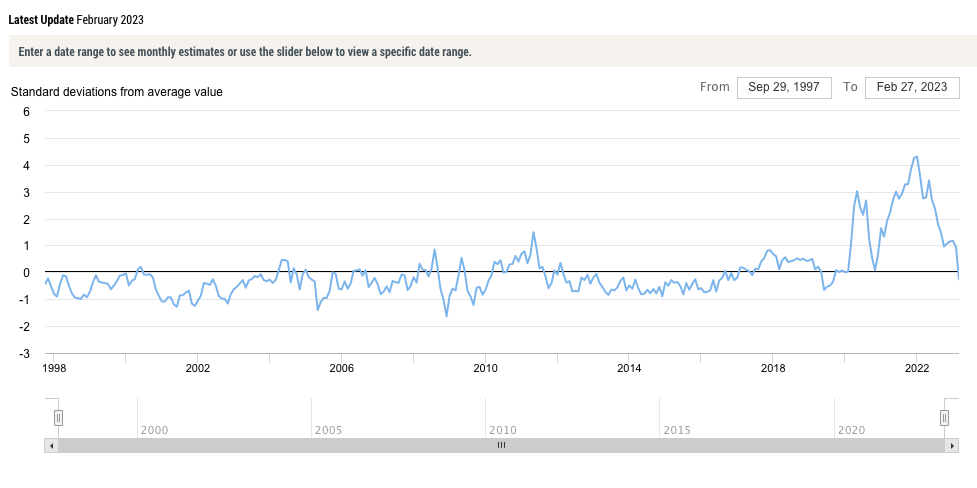977x488 pixels.
Task: Click the Standard deviations axis title
Action: [117, 92]
